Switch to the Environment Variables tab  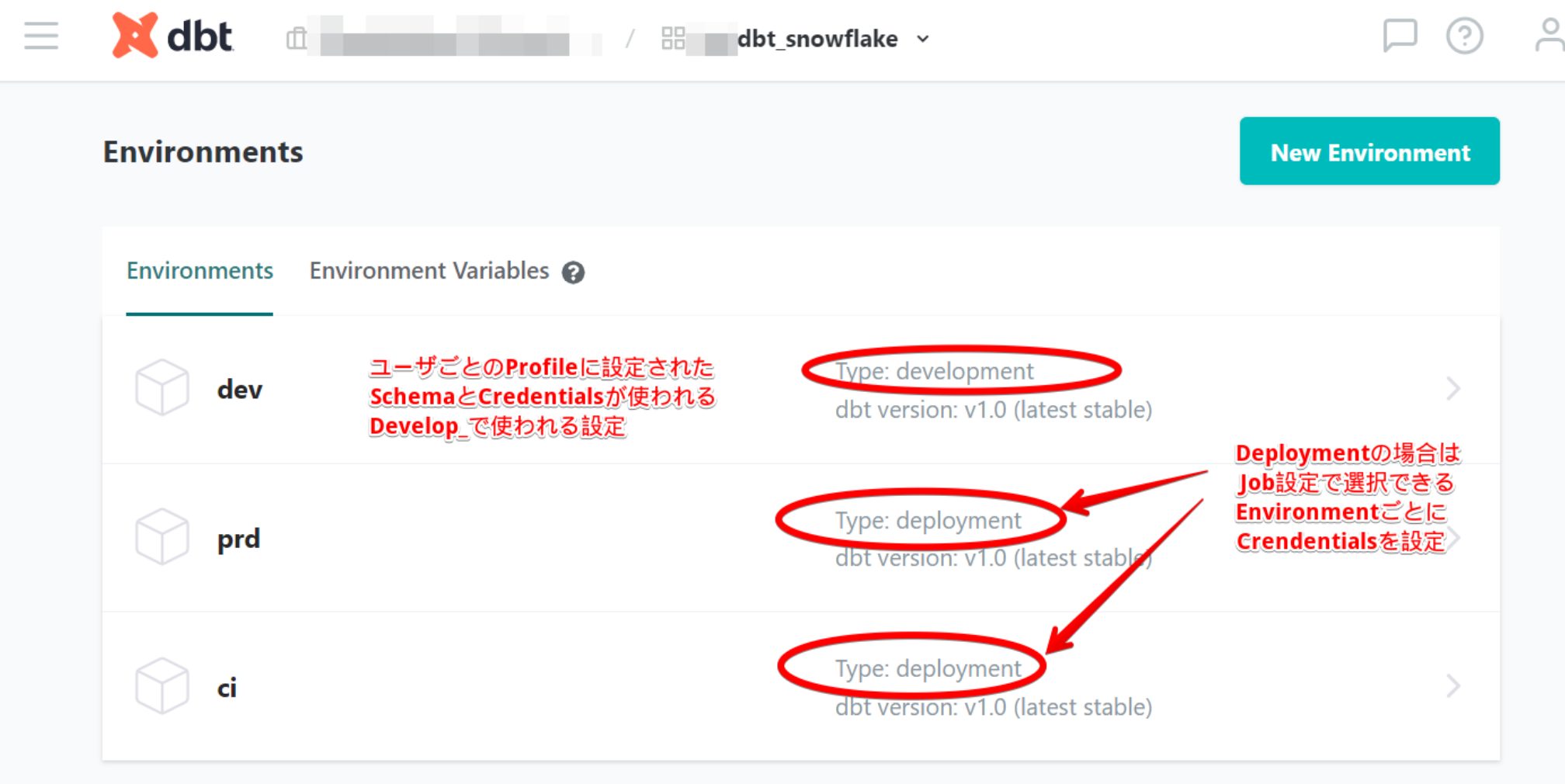point(429,271)
